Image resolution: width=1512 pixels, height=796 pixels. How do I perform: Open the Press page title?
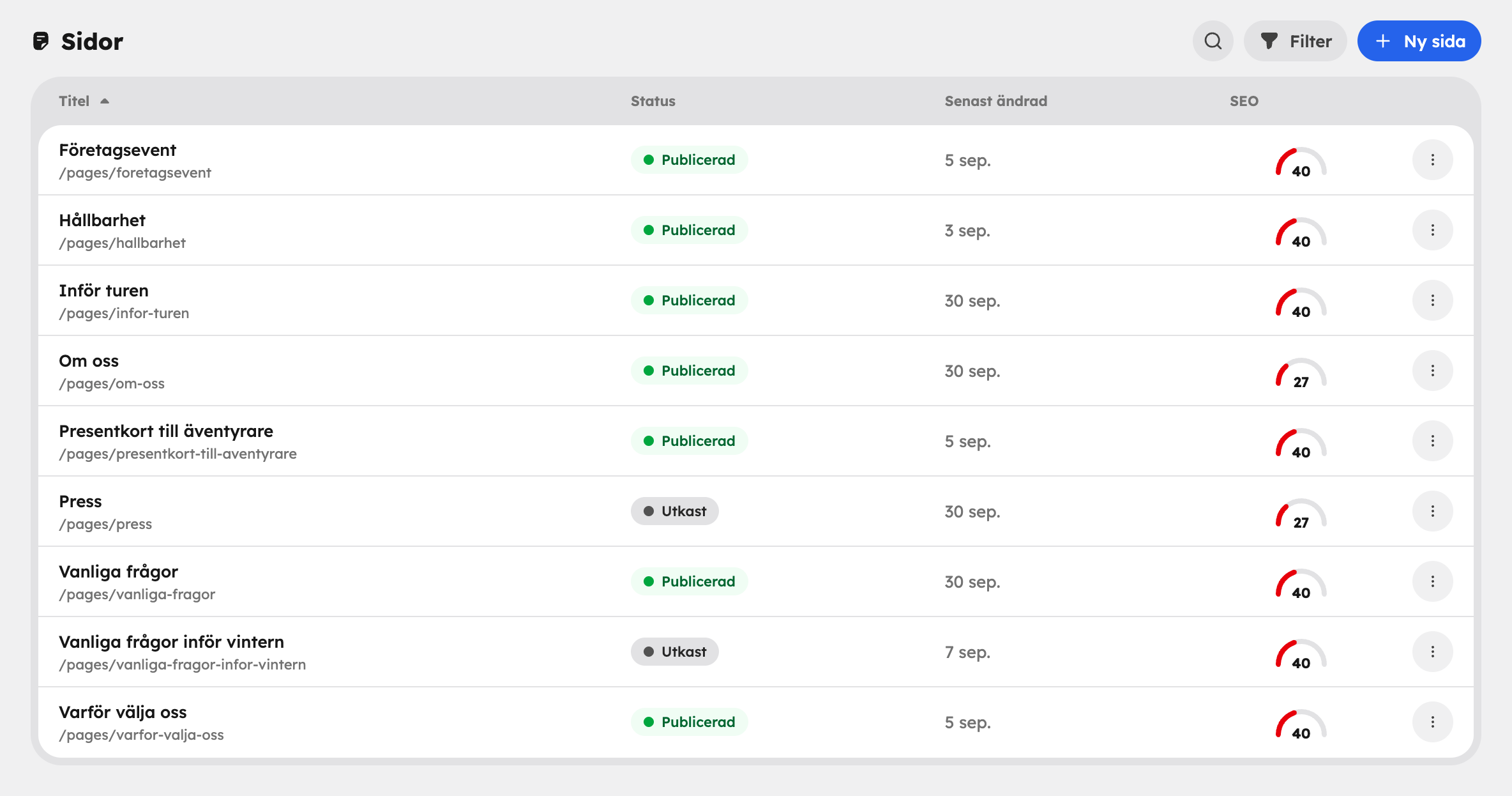80,501
